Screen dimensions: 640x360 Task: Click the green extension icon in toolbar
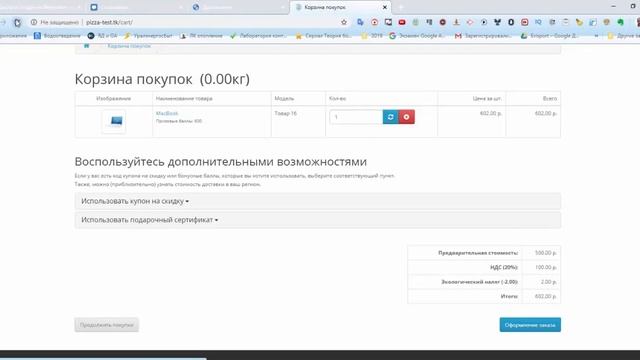620,22
